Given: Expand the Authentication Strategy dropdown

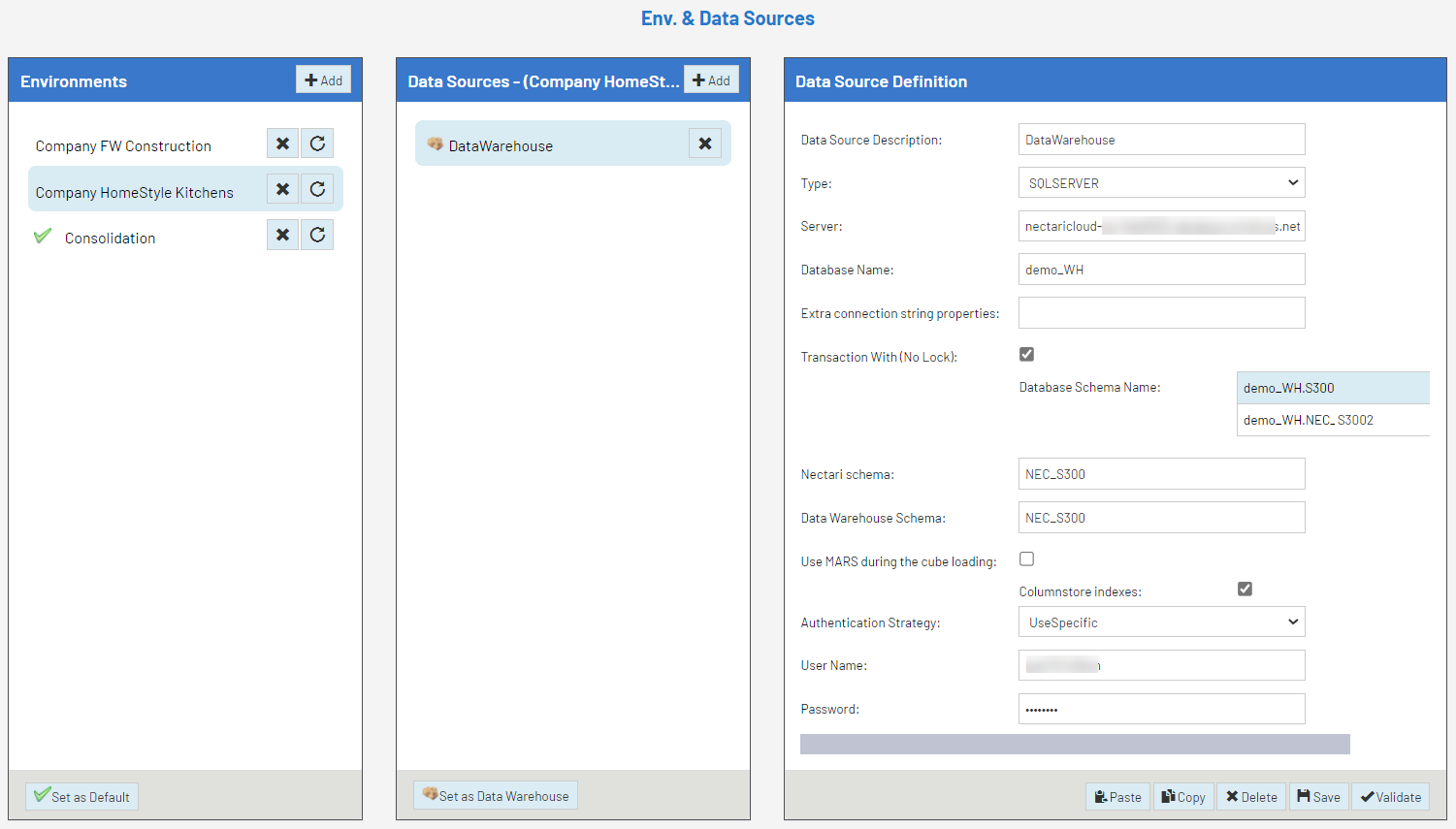Looking at the screenshot, I should 1161,622.
